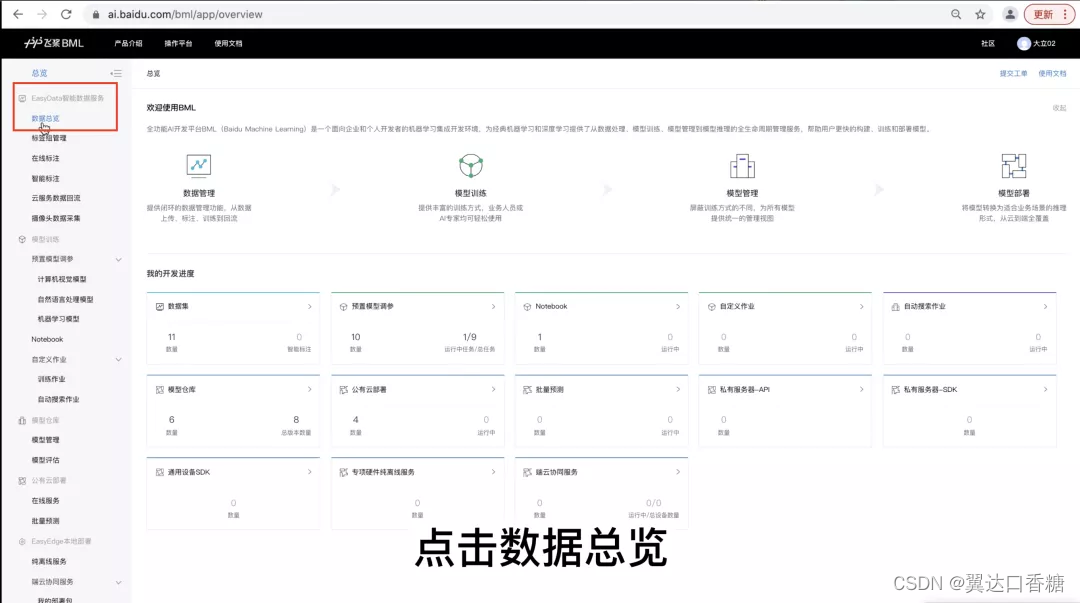Click the 私有服务器-SDK card icon

pyautogui.click(x=895, y=390)
